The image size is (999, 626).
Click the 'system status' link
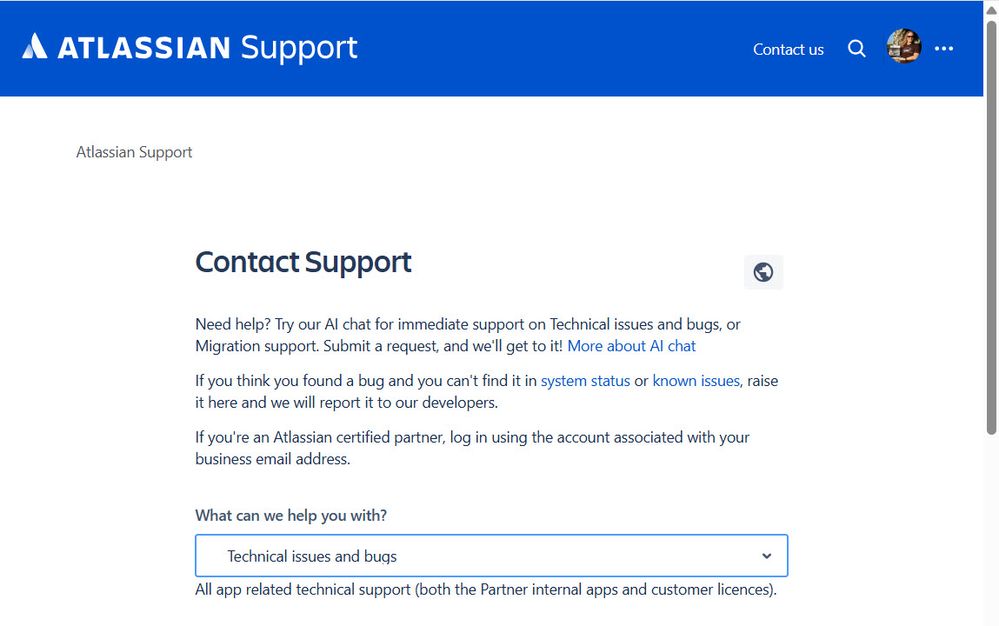pos(585,380)
